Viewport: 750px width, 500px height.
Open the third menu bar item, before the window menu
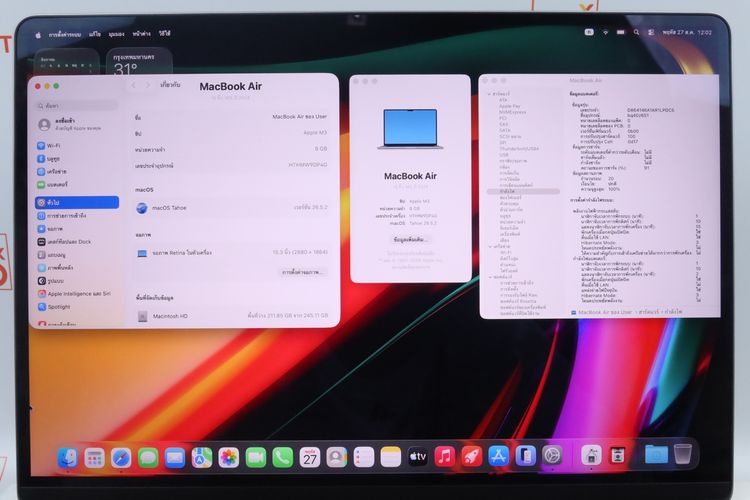(x=116, y=34)
